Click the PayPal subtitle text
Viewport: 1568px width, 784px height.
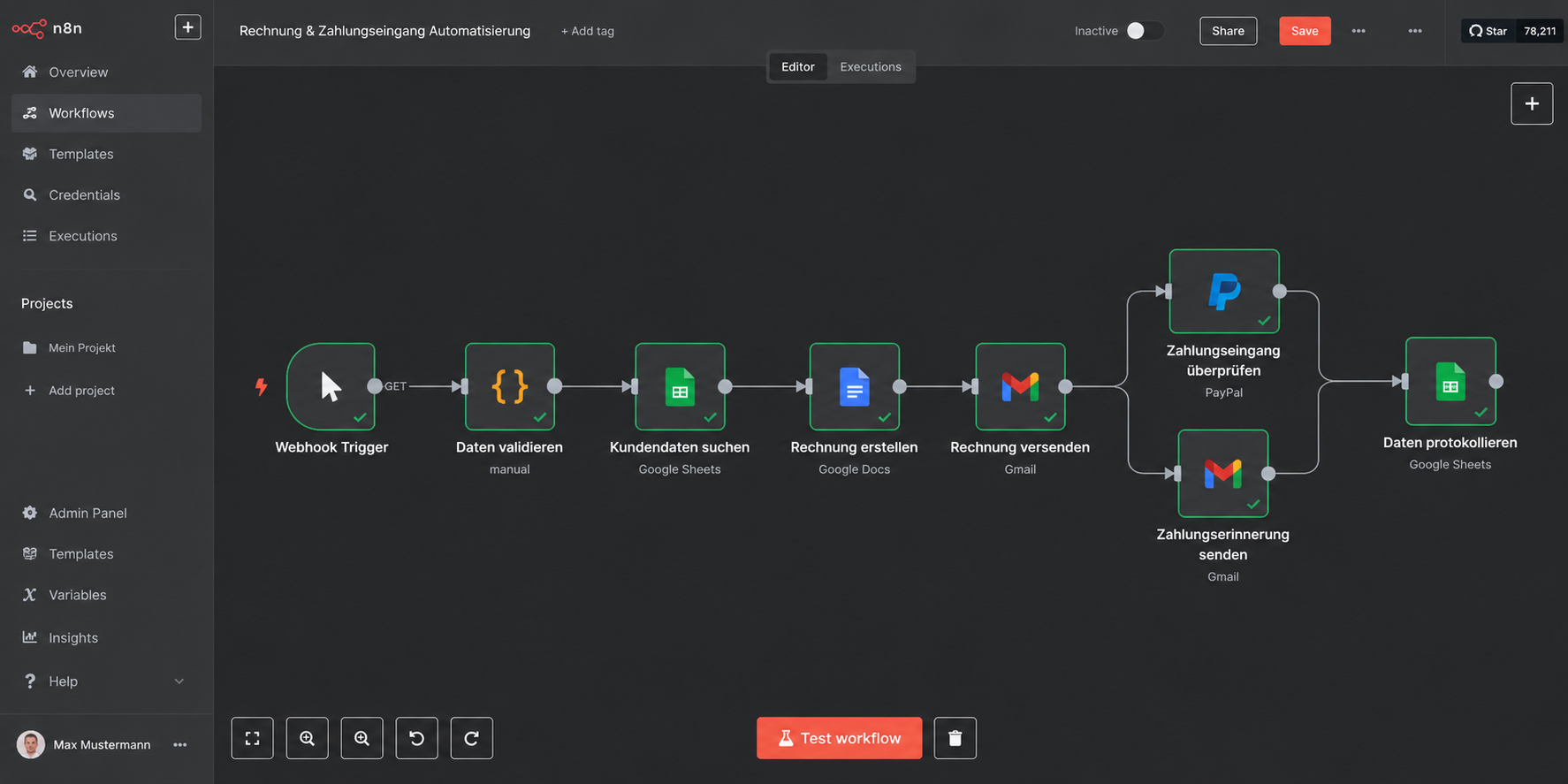[1224, 392]
